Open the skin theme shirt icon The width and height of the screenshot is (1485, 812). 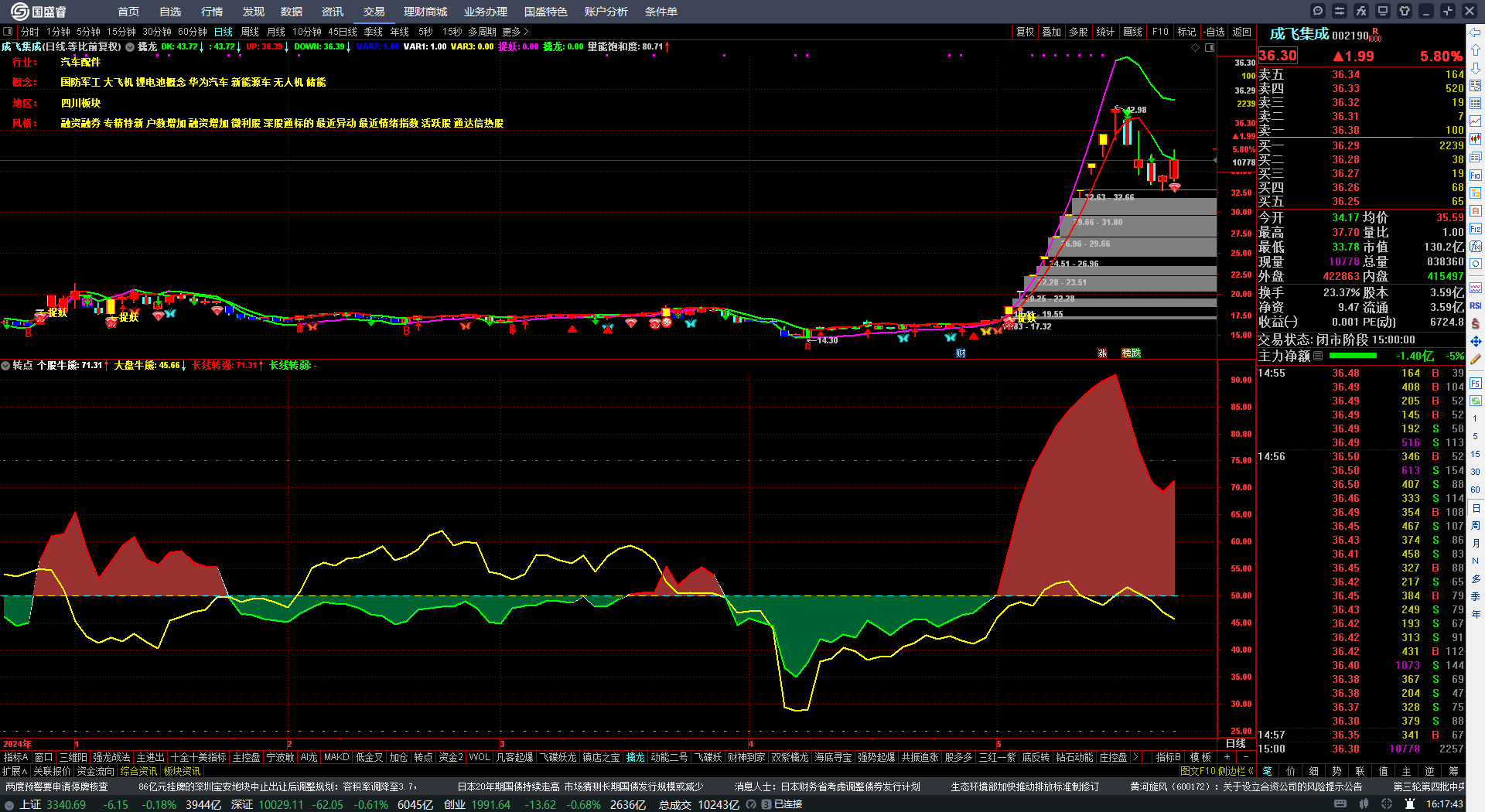click(1405, 11)
